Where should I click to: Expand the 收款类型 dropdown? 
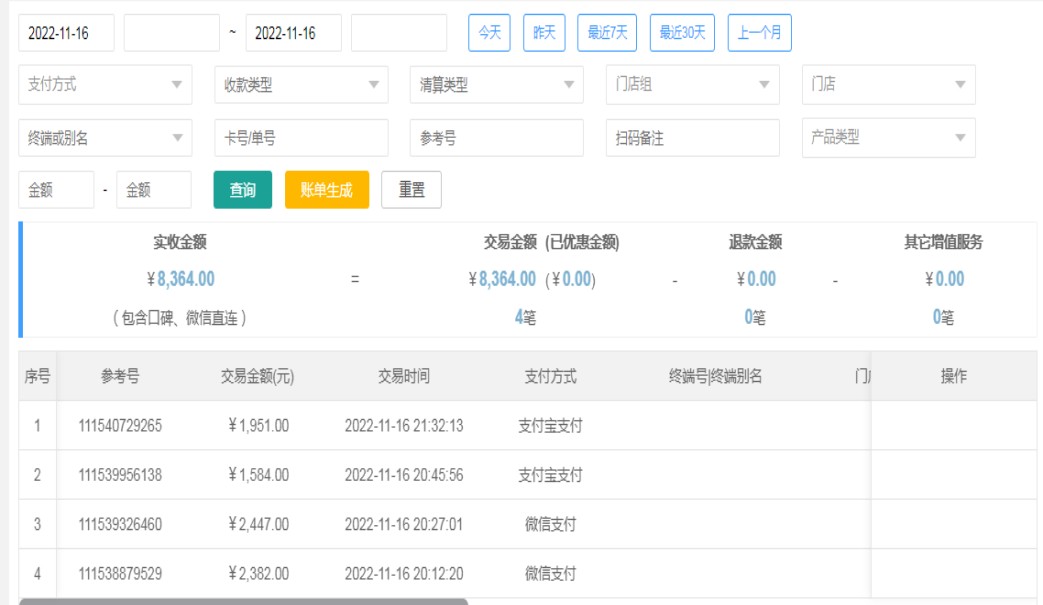[301, 85]
